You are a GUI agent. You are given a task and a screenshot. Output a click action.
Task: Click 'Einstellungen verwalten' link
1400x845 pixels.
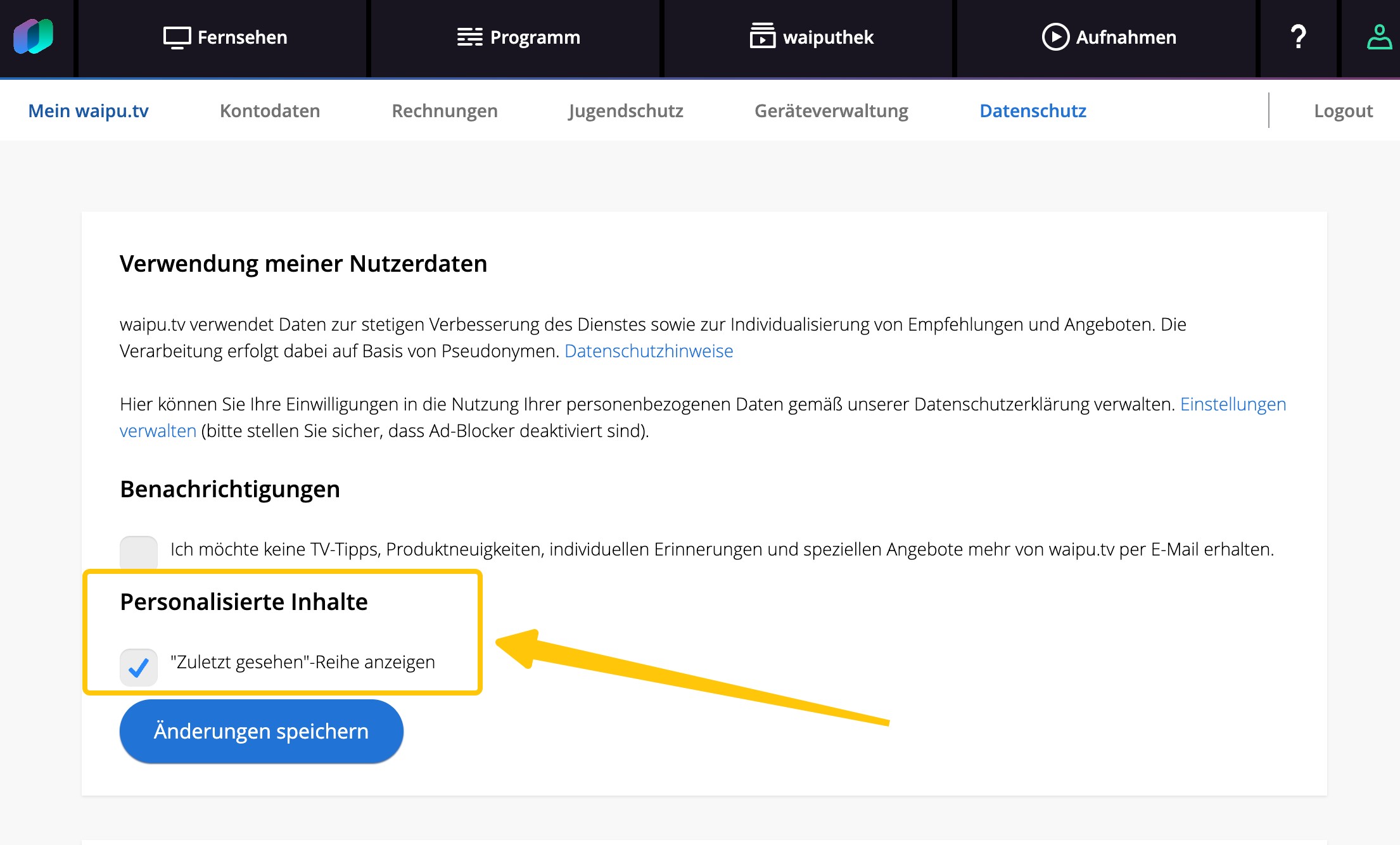pos(1233,403)
